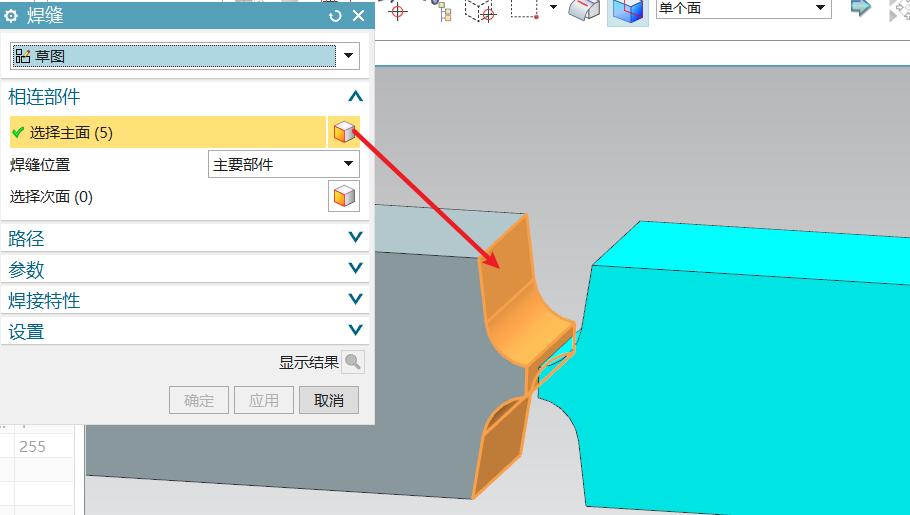The height and width of the screenshot is (515, 910).
Task: Click the 取消 button
Action: [x=329, y=400]
